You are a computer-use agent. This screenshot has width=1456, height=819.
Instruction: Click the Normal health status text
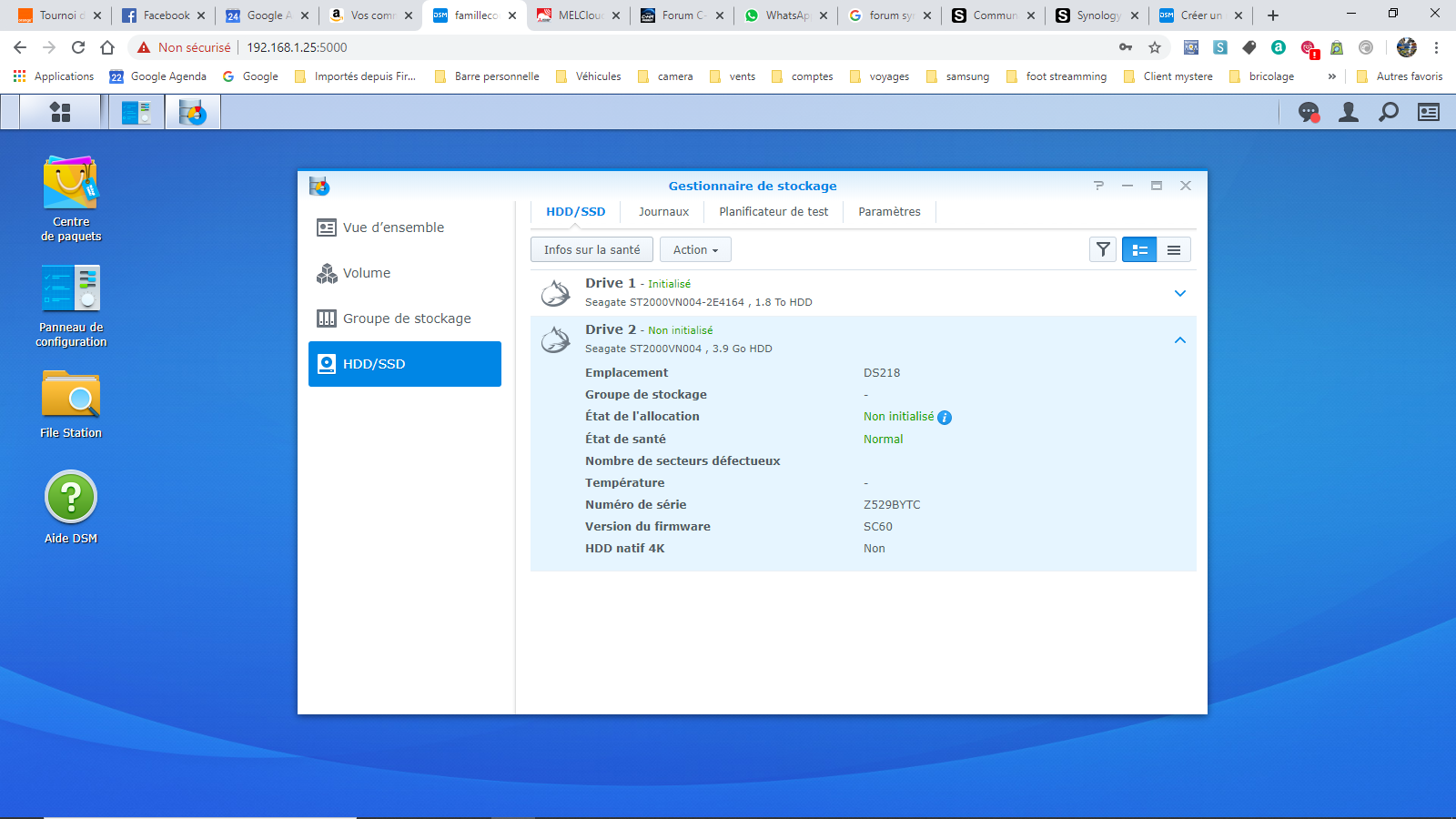[883, 440]
